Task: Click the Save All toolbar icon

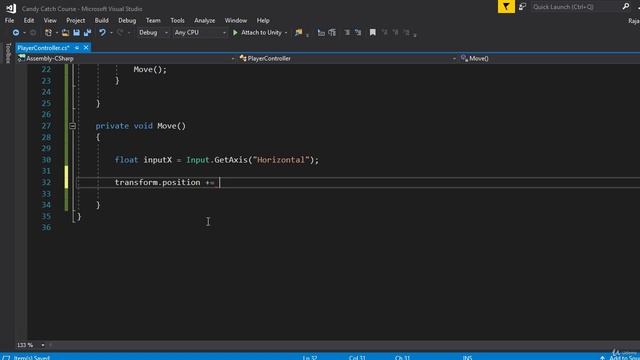Action: pos(87,33)
